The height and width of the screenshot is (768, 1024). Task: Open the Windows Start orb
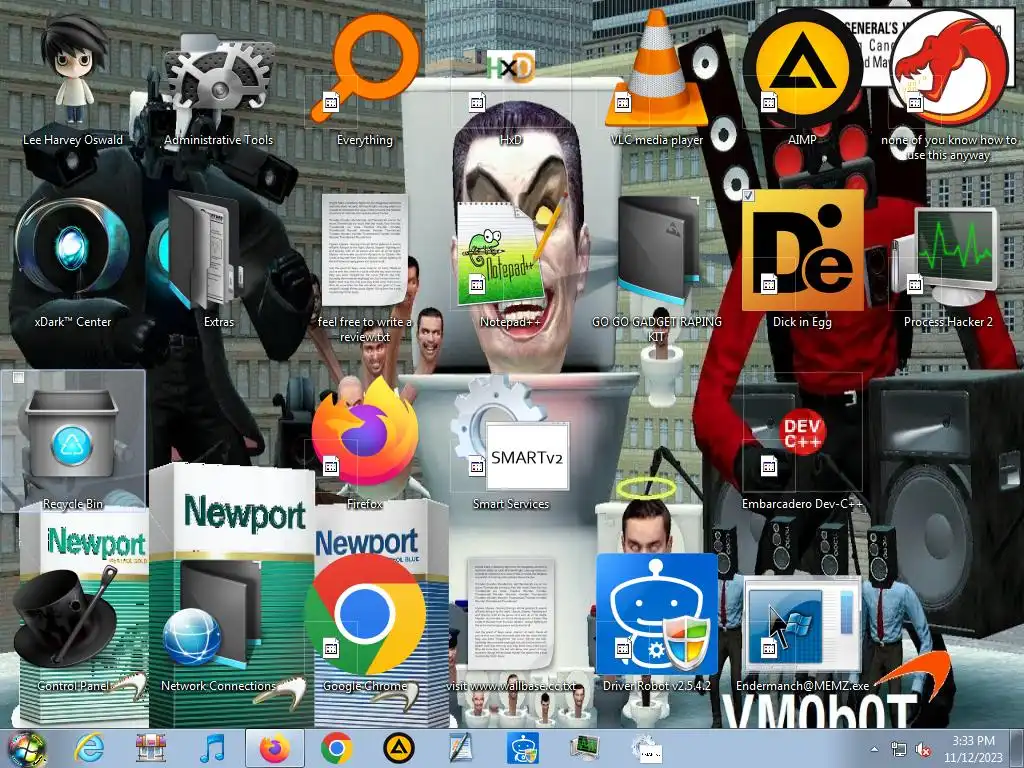26,748
